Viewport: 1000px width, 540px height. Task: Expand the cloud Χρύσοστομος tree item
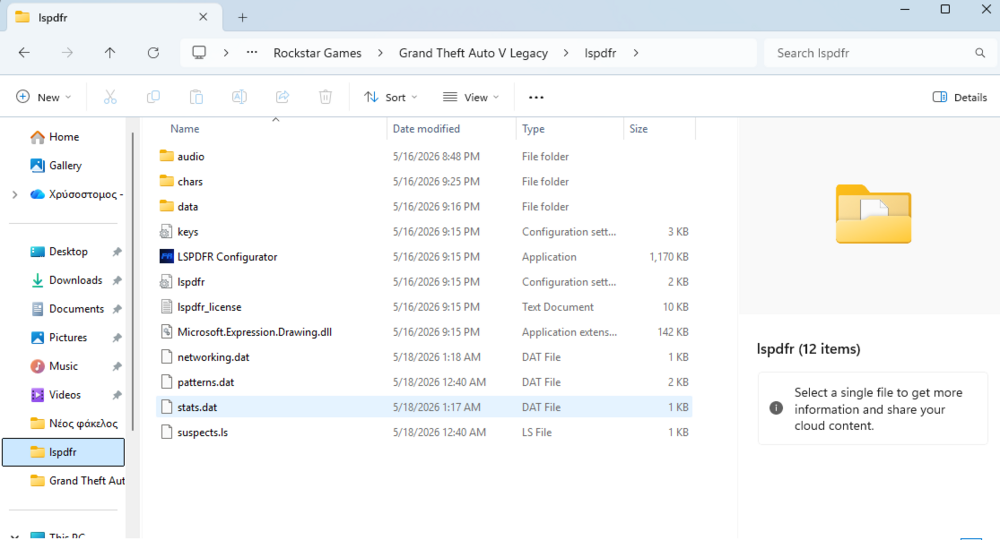(15, 194)
